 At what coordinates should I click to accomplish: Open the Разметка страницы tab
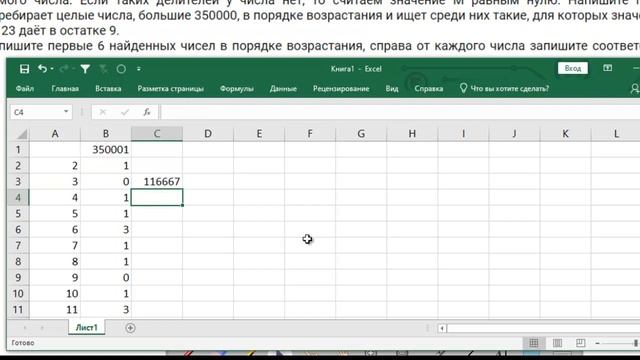(170, 89)
